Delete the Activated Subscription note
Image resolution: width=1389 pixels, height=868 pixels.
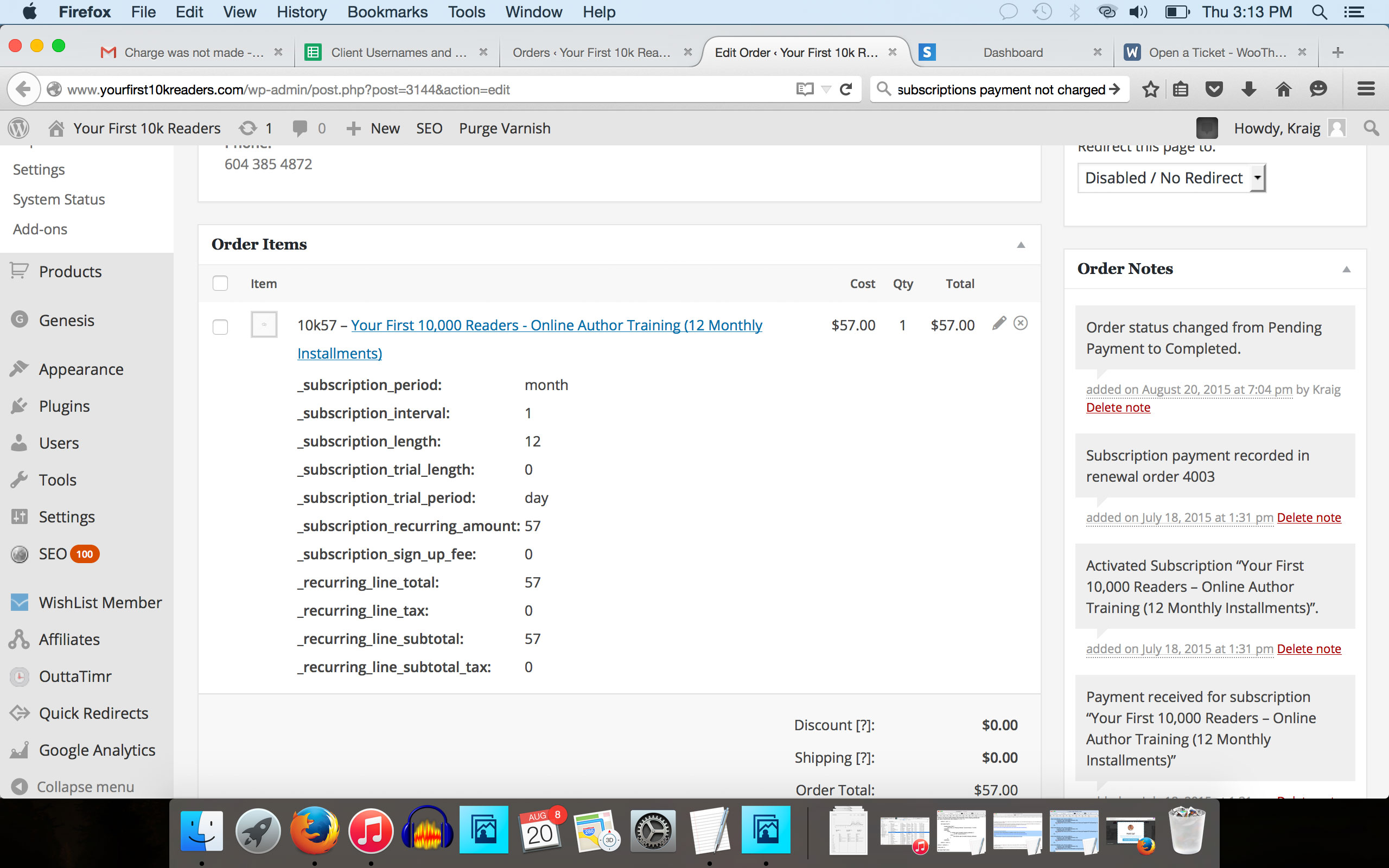point(1309,649)
